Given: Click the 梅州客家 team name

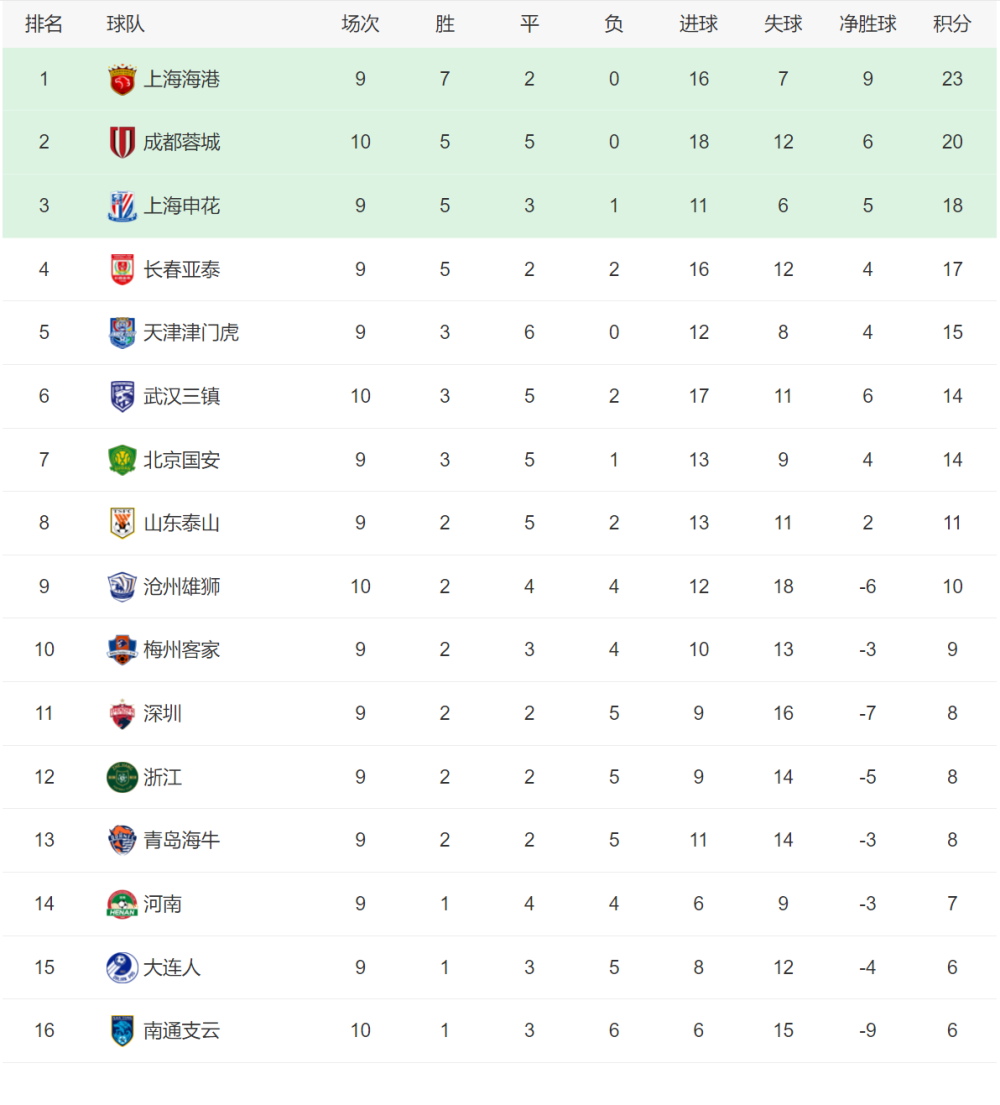Looking at the screenshot, I should [x=182, y=650].
